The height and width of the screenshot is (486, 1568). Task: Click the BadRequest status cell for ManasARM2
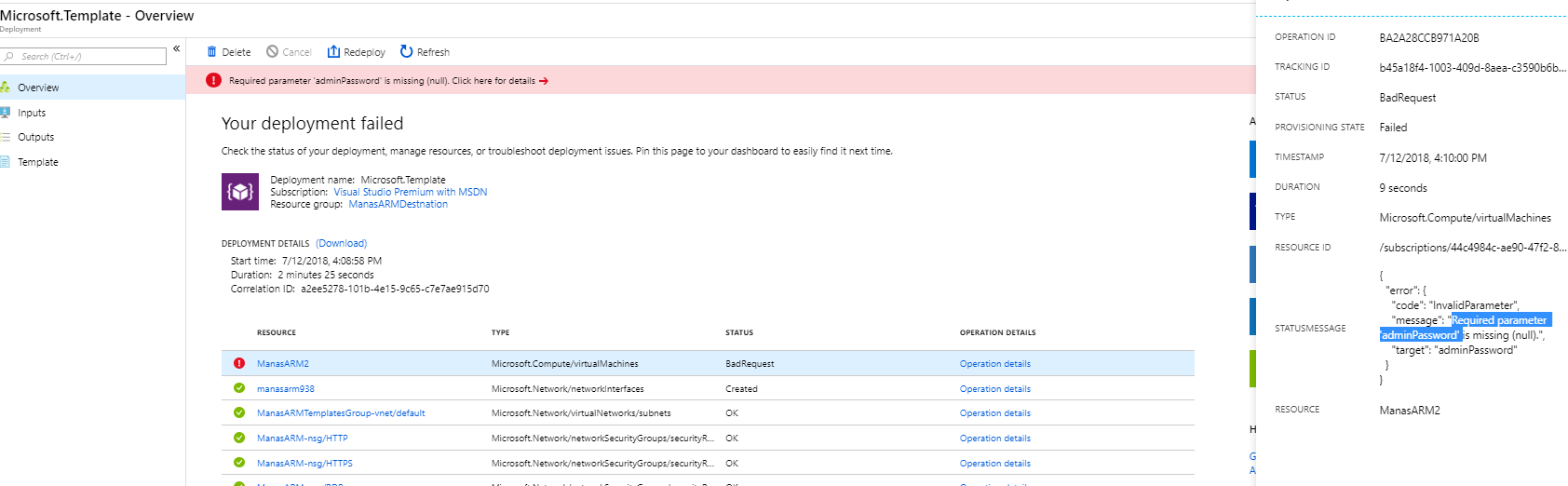click(x=750, y=364)
